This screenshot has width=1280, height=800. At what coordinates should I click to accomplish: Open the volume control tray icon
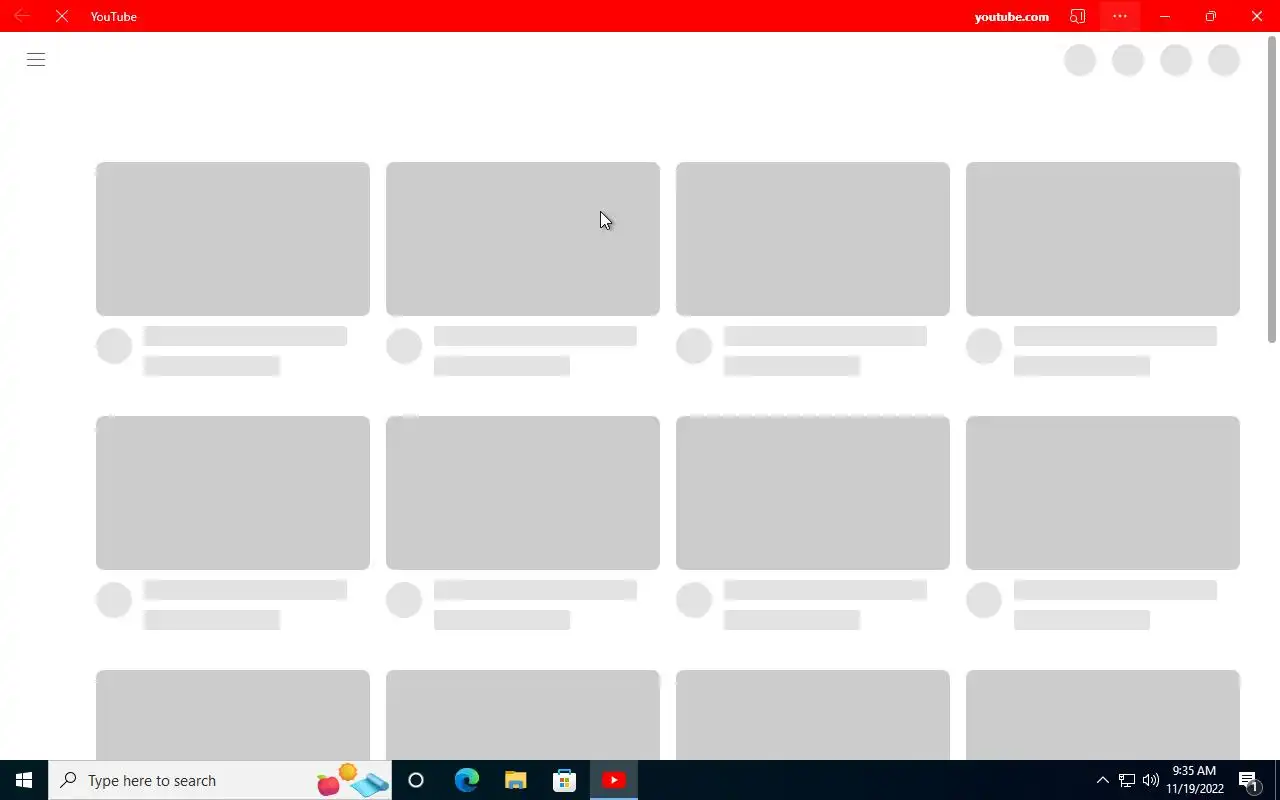tap(1151, 780)
